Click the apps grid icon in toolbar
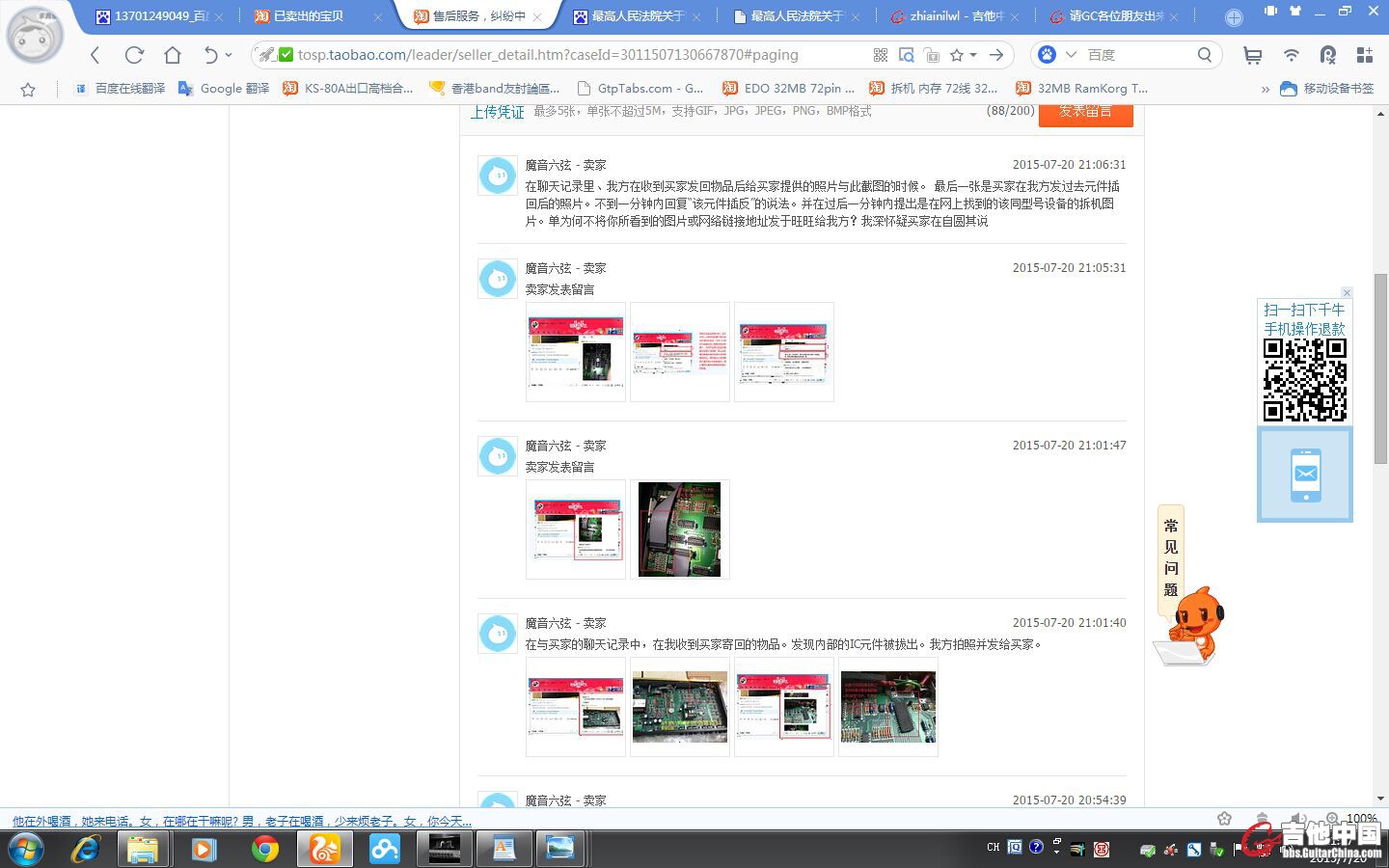1389x868 pixels. [x=1364, y=55]
